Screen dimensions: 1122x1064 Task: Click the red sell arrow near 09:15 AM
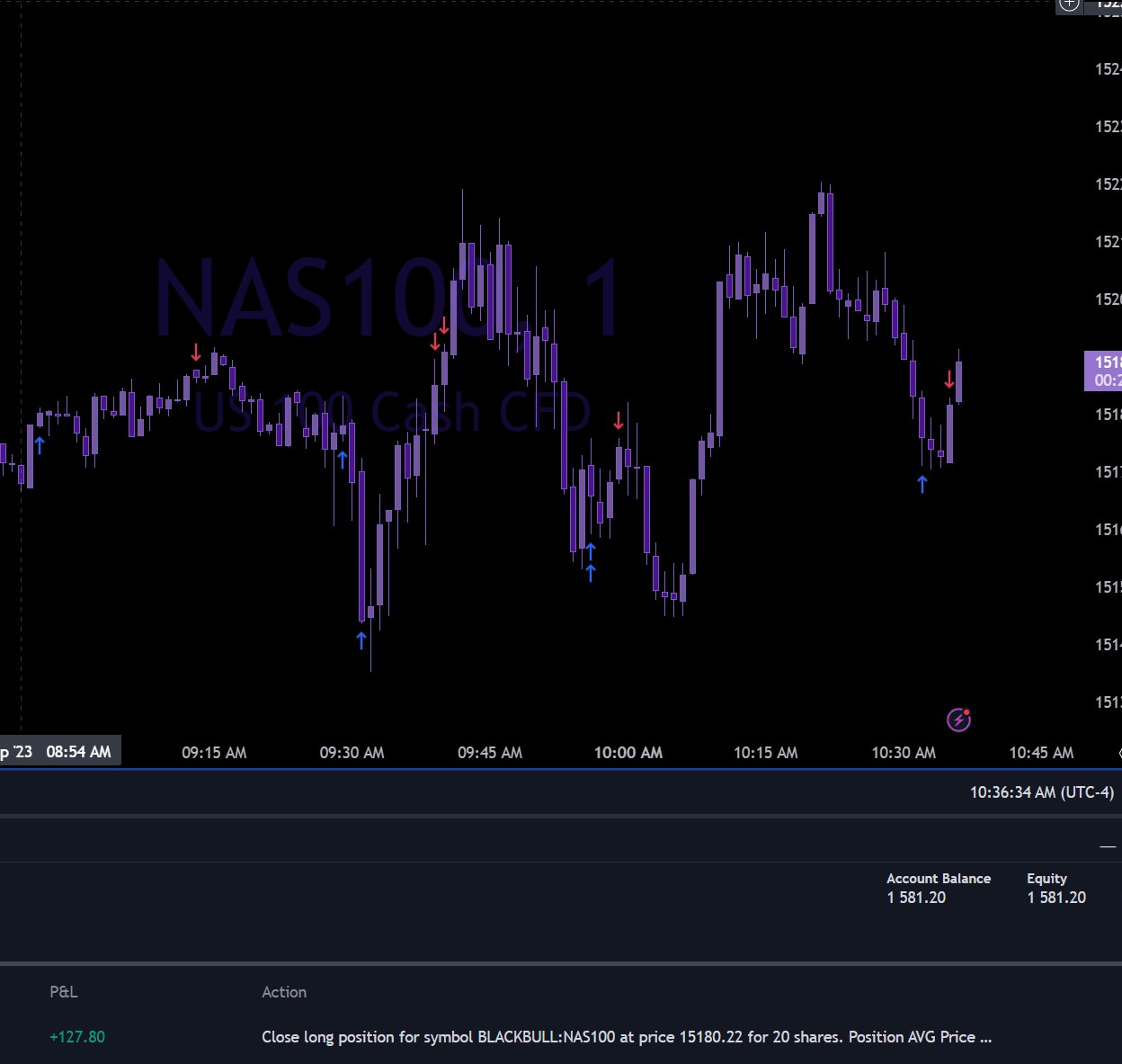click(196, 352)
